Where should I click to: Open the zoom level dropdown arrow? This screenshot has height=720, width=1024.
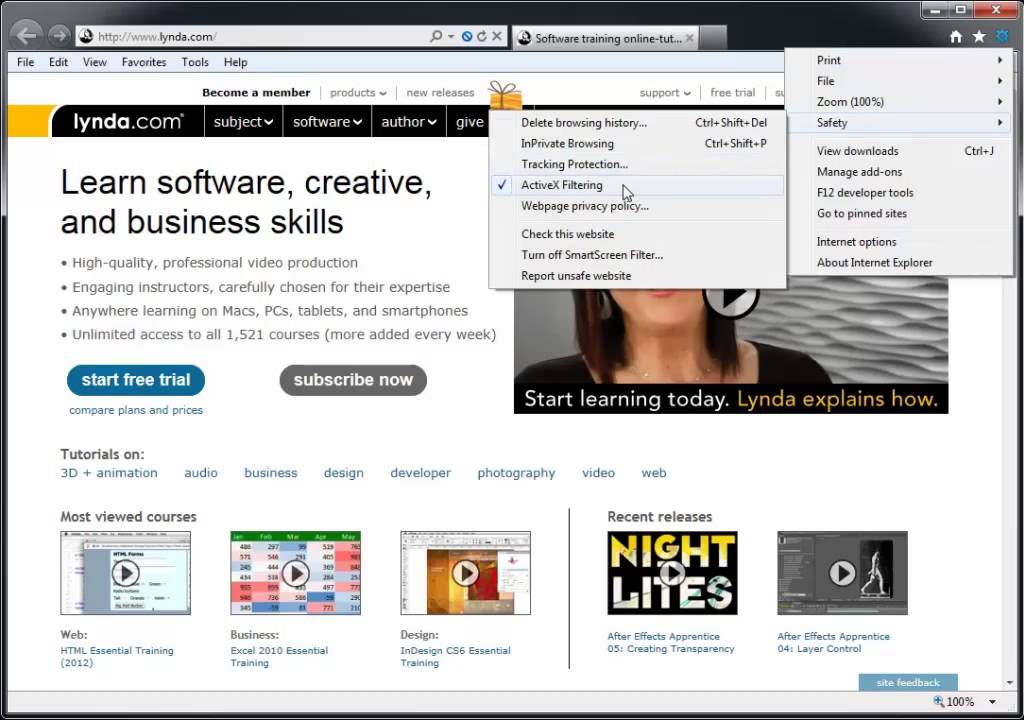pyautogui.click(x=993, y=702)
